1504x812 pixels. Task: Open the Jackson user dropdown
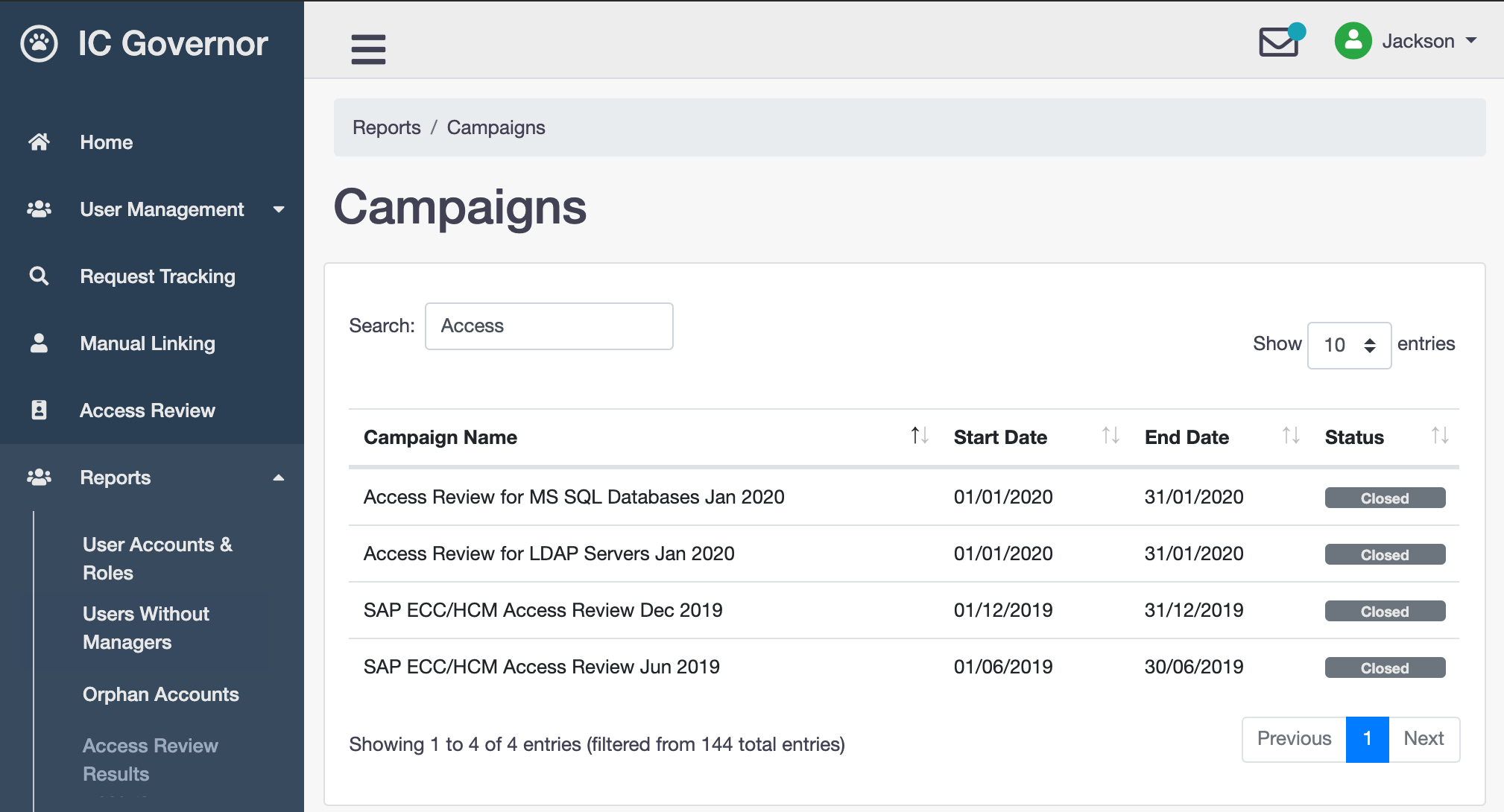click(x=1429, y=41)
